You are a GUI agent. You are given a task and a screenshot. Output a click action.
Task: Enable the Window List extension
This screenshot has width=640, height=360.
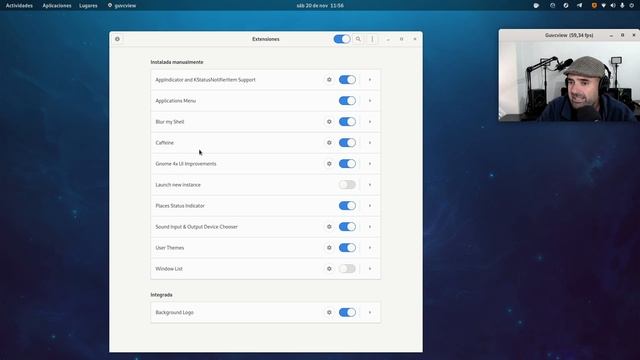(347, 269)
